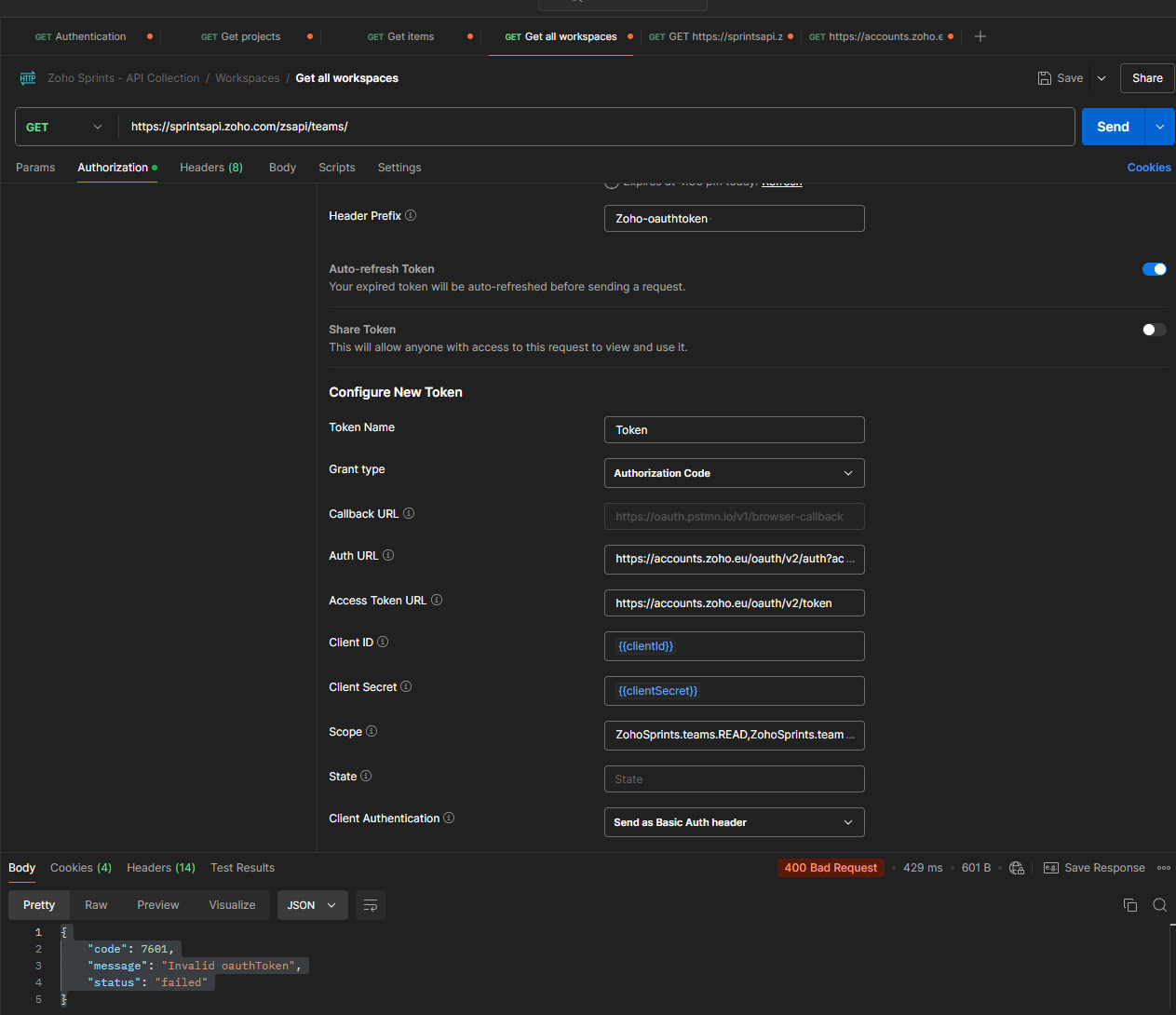
Task: Switch to the request Body tab
Action: point(282,168)
